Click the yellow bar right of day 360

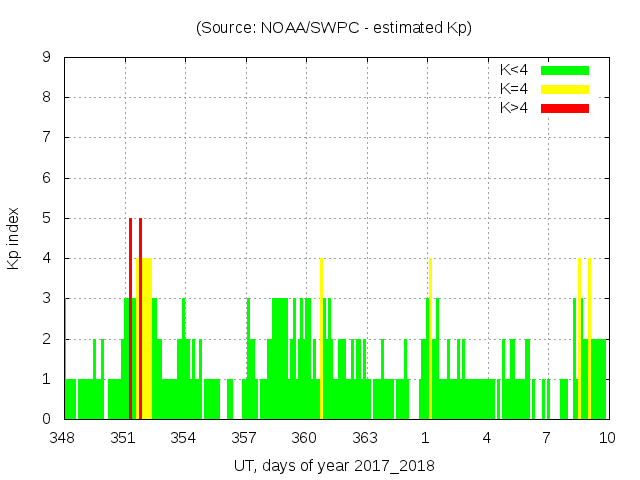click(x=321, y=338)
